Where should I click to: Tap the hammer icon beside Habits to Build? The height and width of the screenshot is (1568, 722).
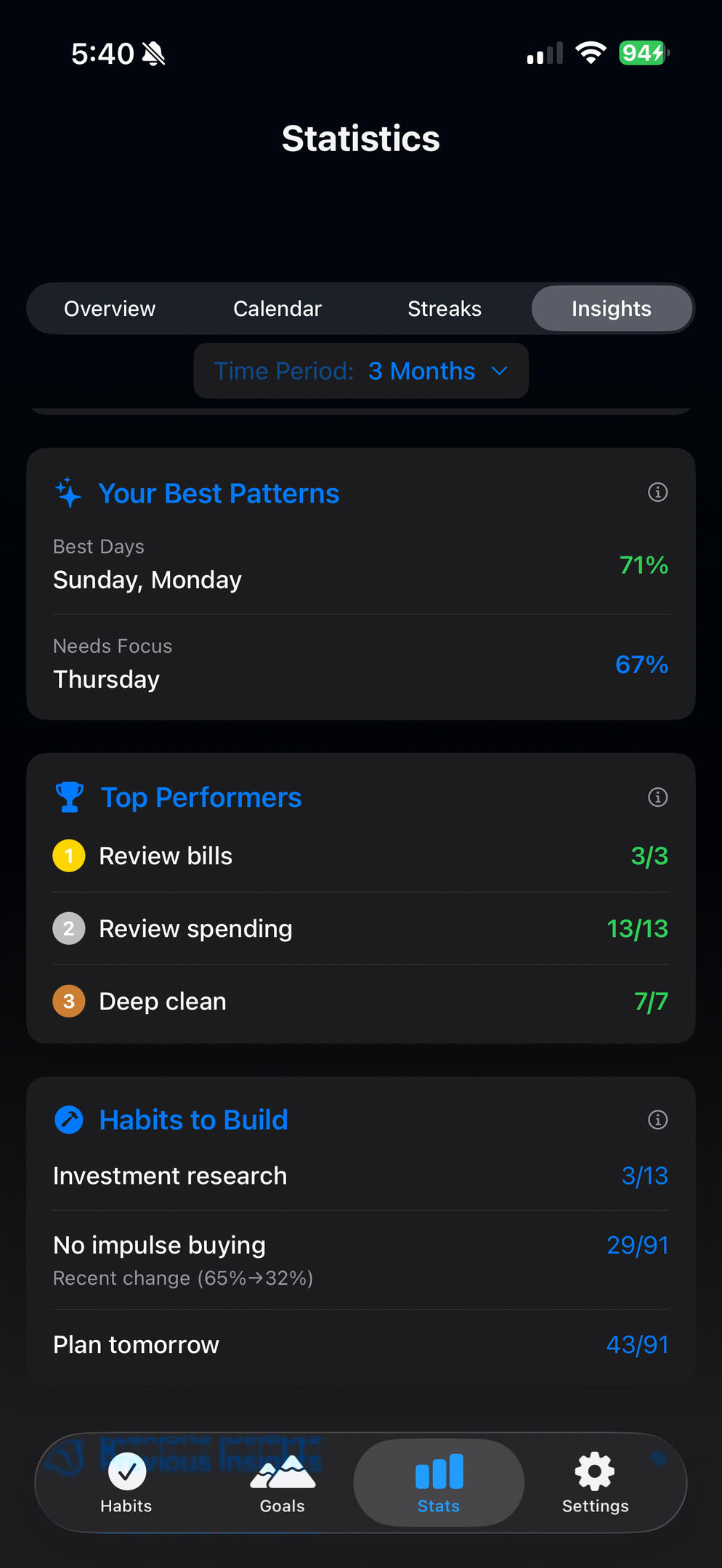[x=69, y=1120]
